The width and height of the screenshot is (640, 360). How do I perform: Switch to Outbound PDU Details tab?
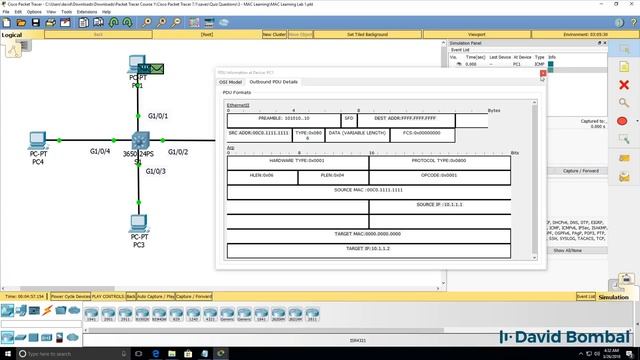273,82
